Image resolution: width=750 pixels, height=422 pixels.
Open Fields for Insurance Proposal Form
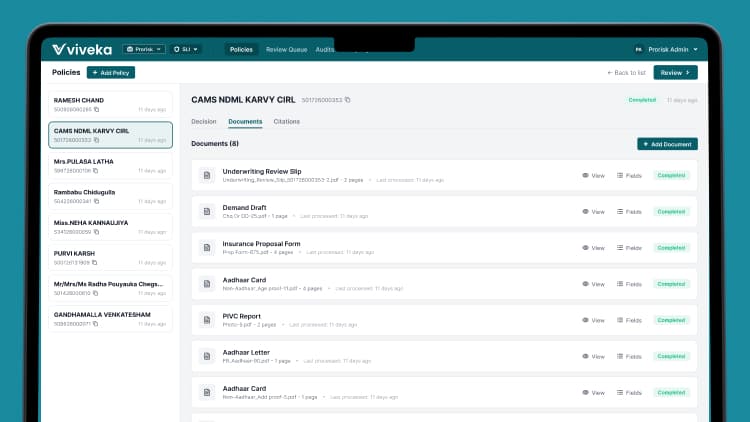[629, 248]
